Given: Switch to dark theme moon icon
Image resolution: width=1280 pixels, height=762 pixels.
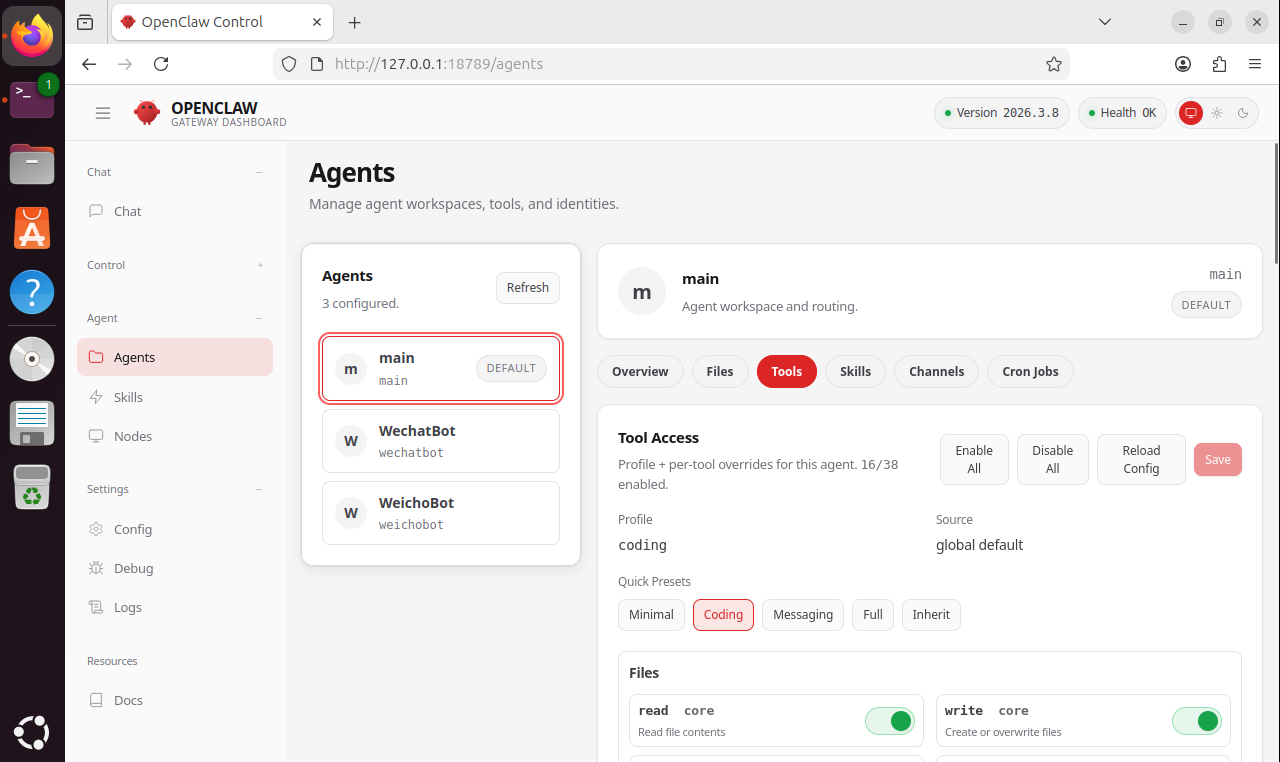Looking at the screenshot, I should tap(1243, 113).
